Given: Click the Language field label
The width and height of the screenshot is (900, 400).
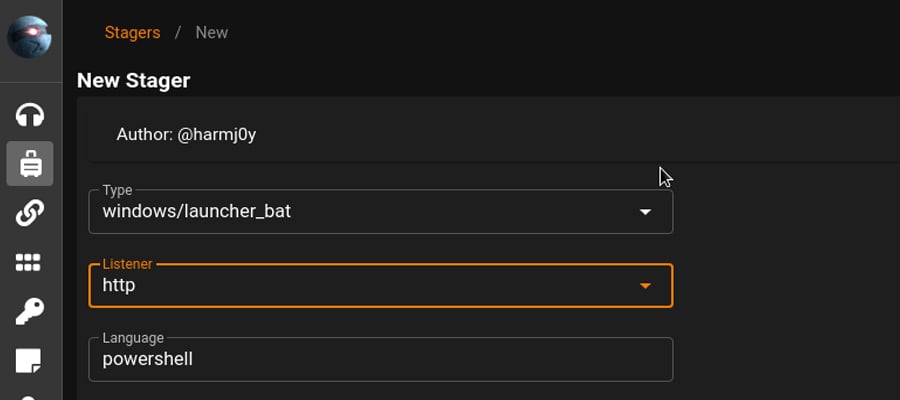Looking at the screenshot, I should coord(133,337).
